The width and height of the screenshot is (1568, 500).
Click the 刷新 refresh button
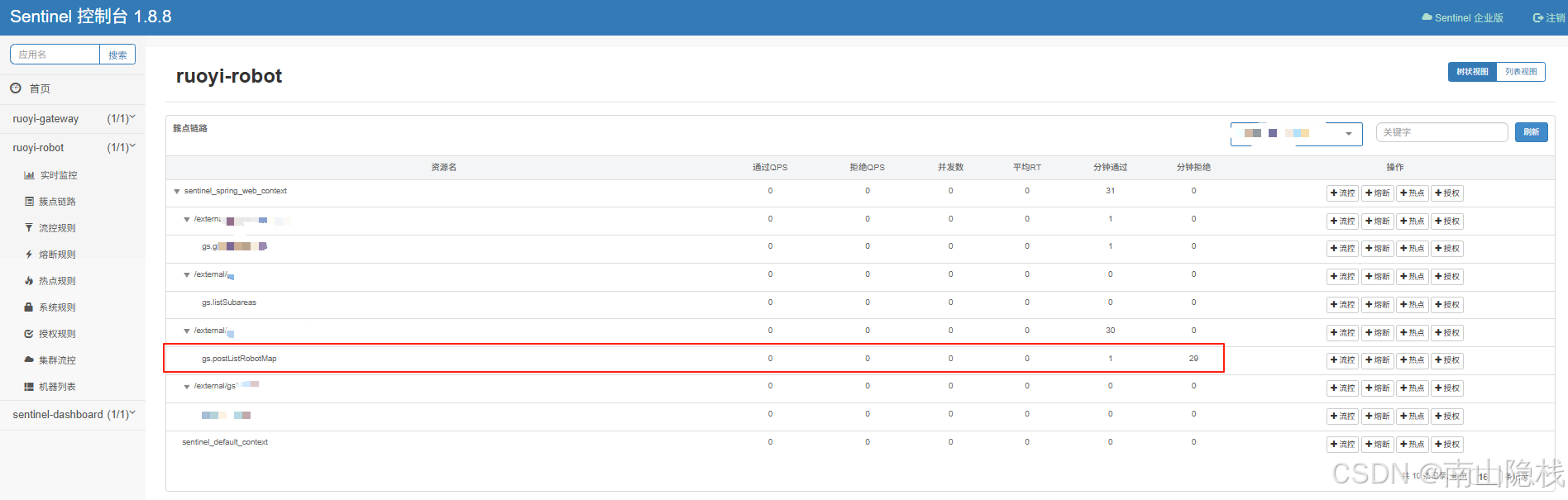pos(1532,132)
